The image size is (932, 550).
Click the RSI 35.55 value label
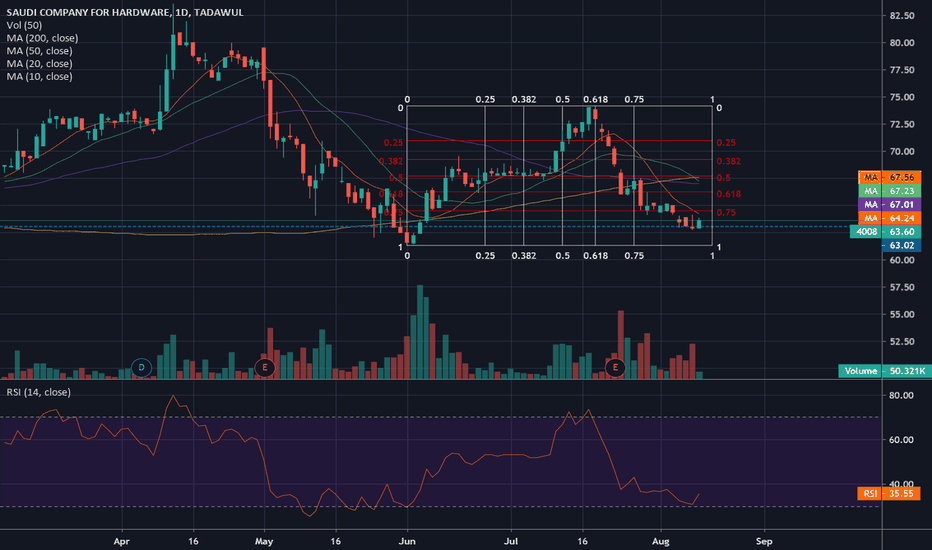click(x=889, y=494)
